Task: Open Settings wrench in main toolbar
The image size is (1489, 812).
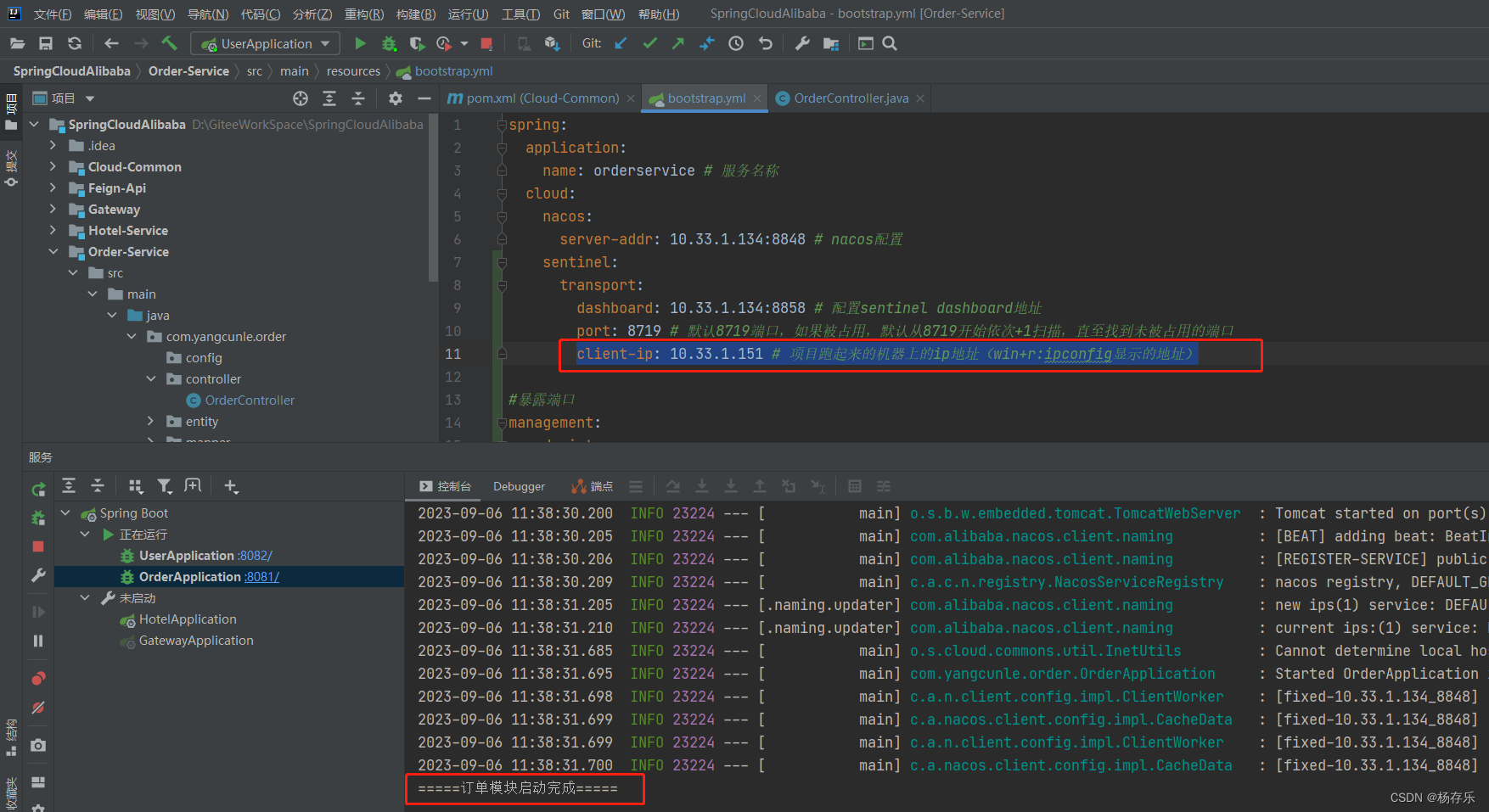Action: (802, 43)
